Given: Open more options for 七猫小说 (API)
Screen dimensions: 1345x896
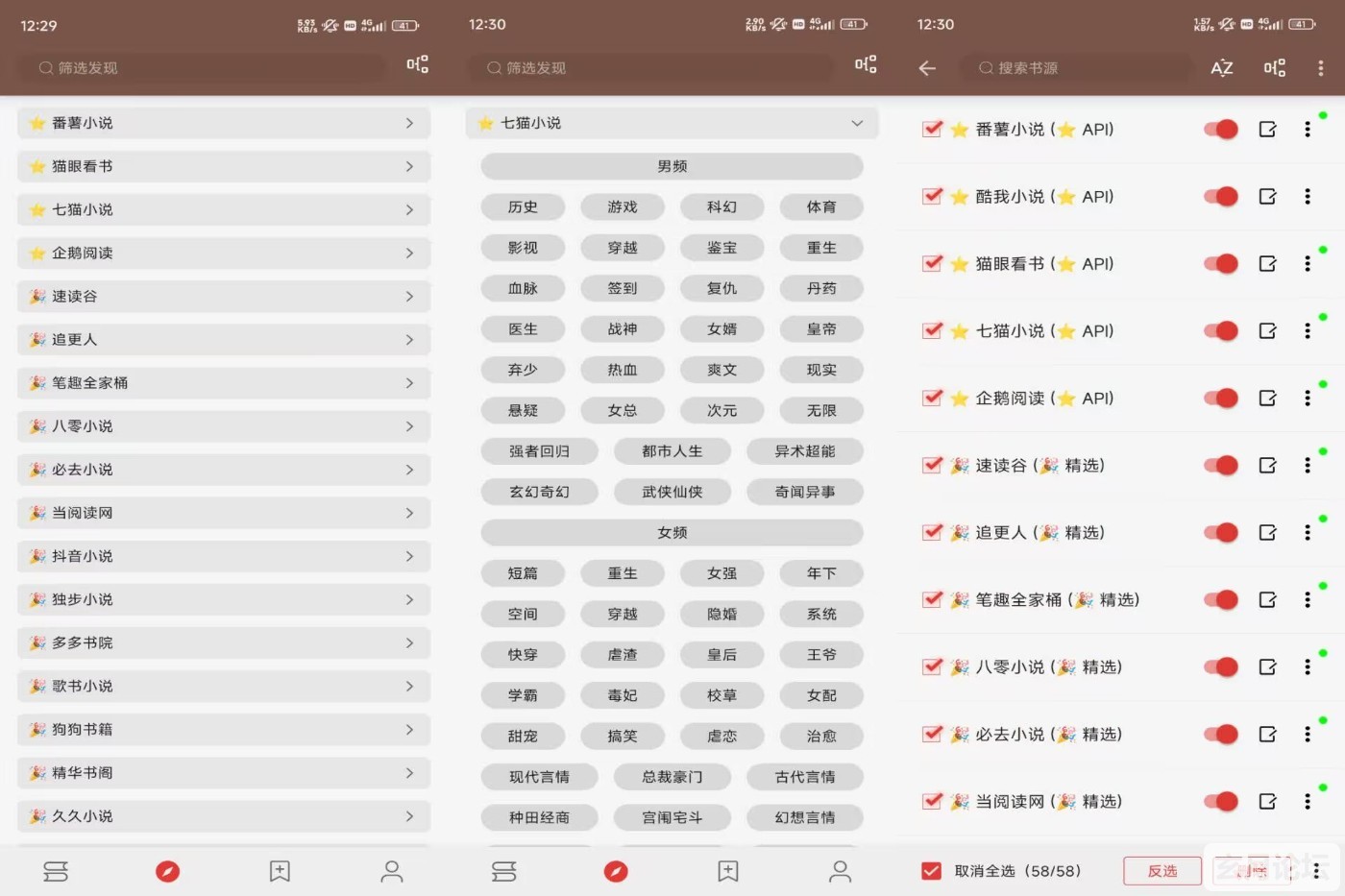Looking at the screenshot, I should pos(1308,331).
